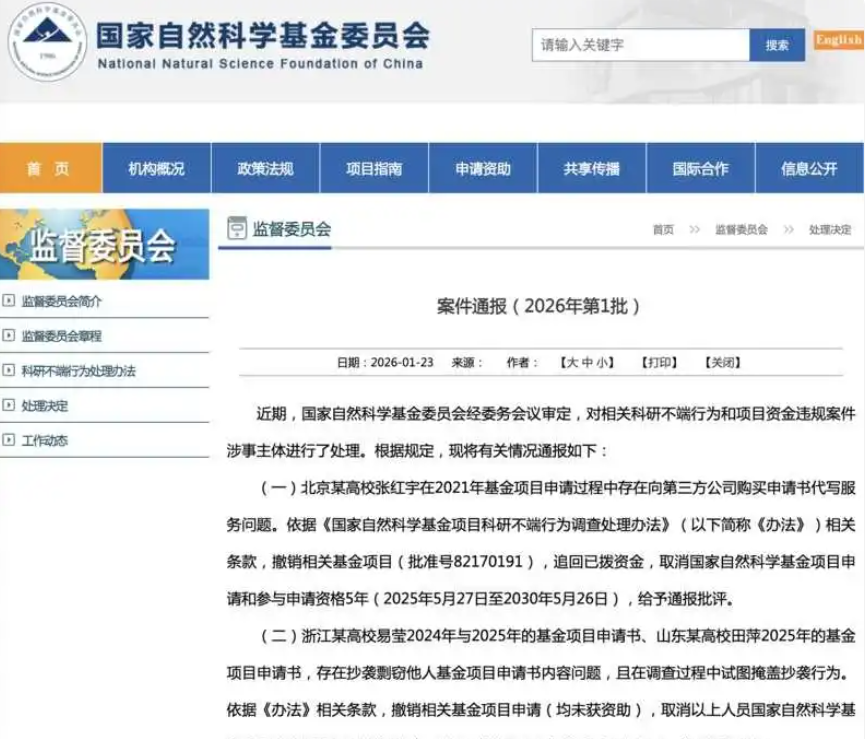Go to 监督委员会 in breadcrumb

click(x=741, y=229)
